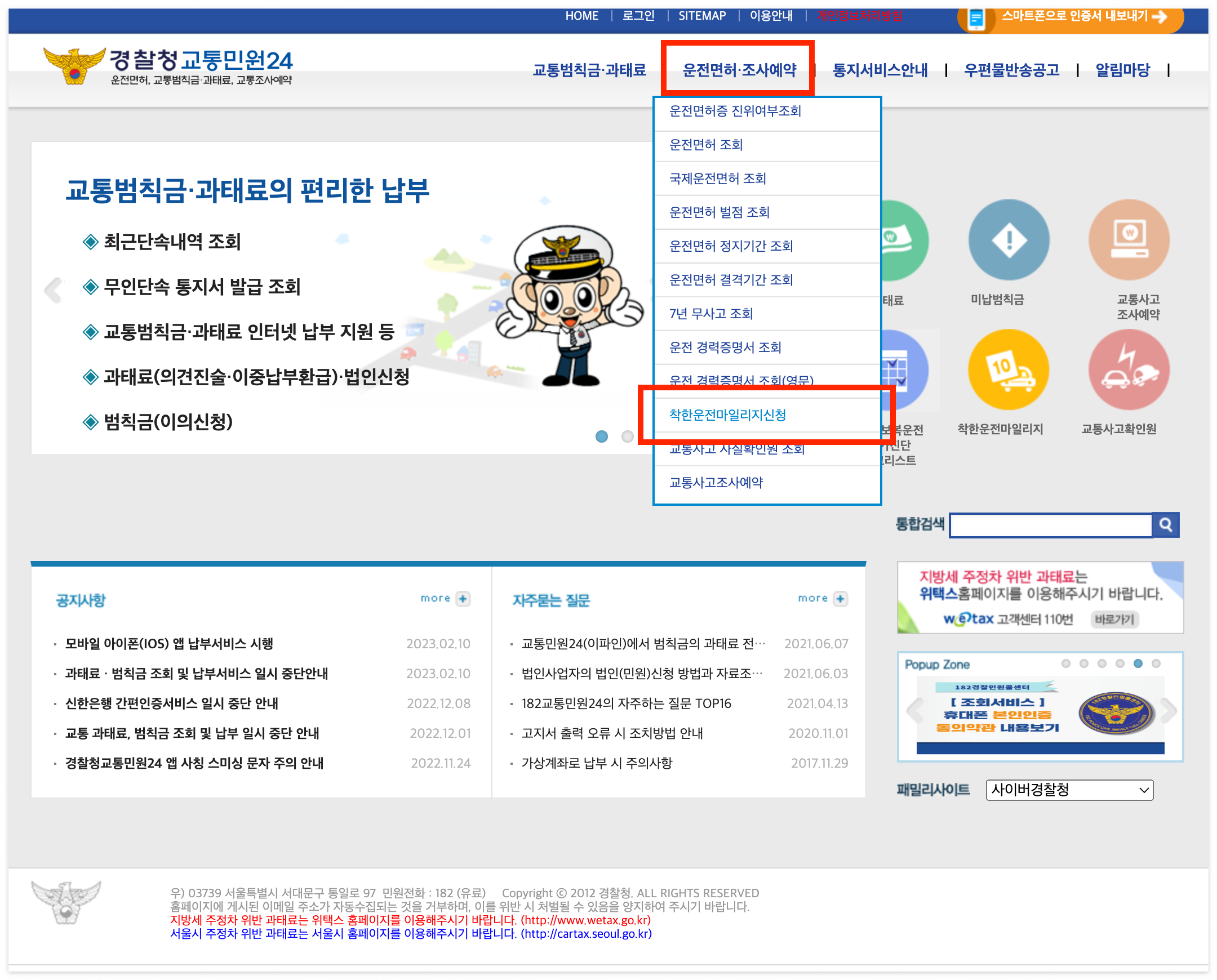Select 운전면허 벌점 조회 menu item
The width and height of the screenshot is (1217, 980).
[719, 212]
